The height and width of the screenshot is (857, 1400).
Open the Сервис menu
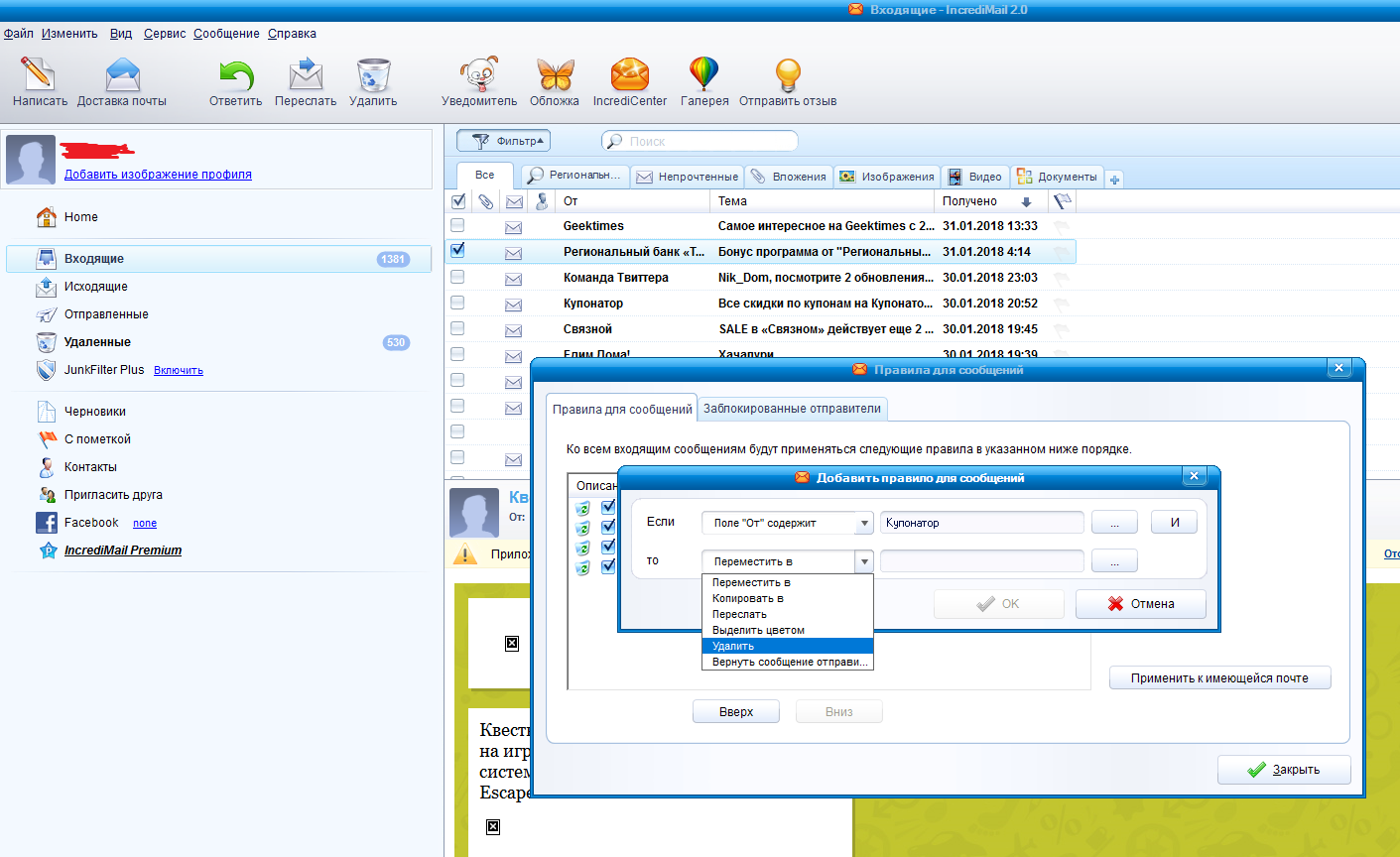pos(165,34)
